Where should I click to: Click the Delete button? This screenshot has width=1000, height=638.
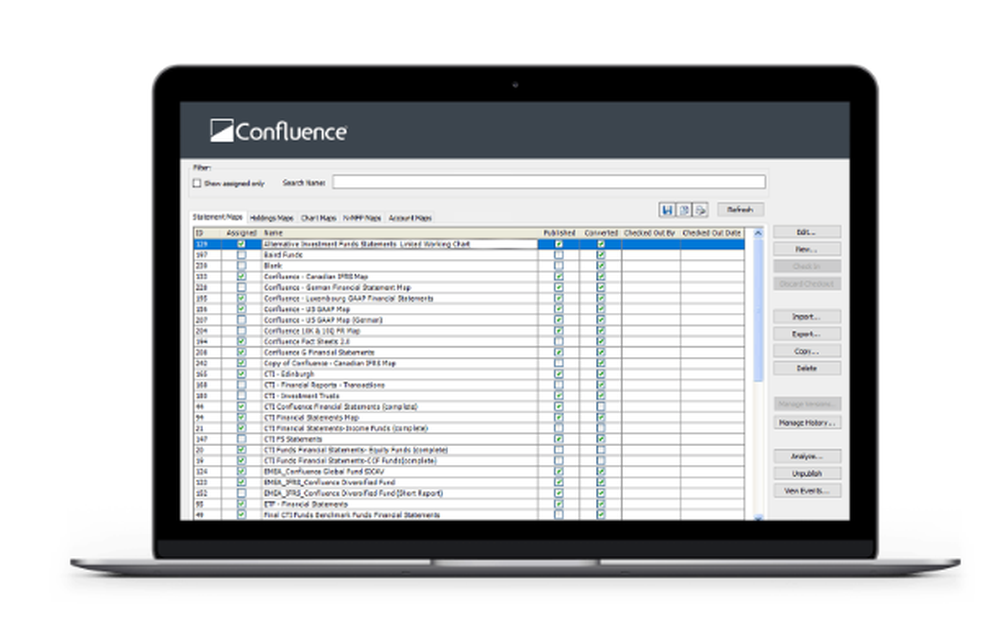pyautogui.click(x=807, y=369)
